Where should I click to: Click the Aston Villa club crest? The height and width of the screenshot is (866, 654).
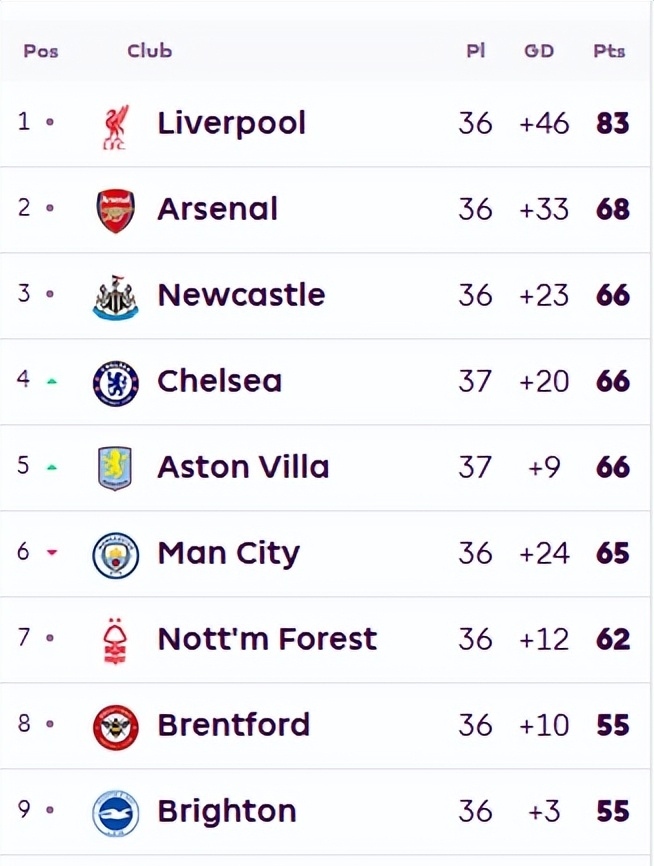coord(115,468)
